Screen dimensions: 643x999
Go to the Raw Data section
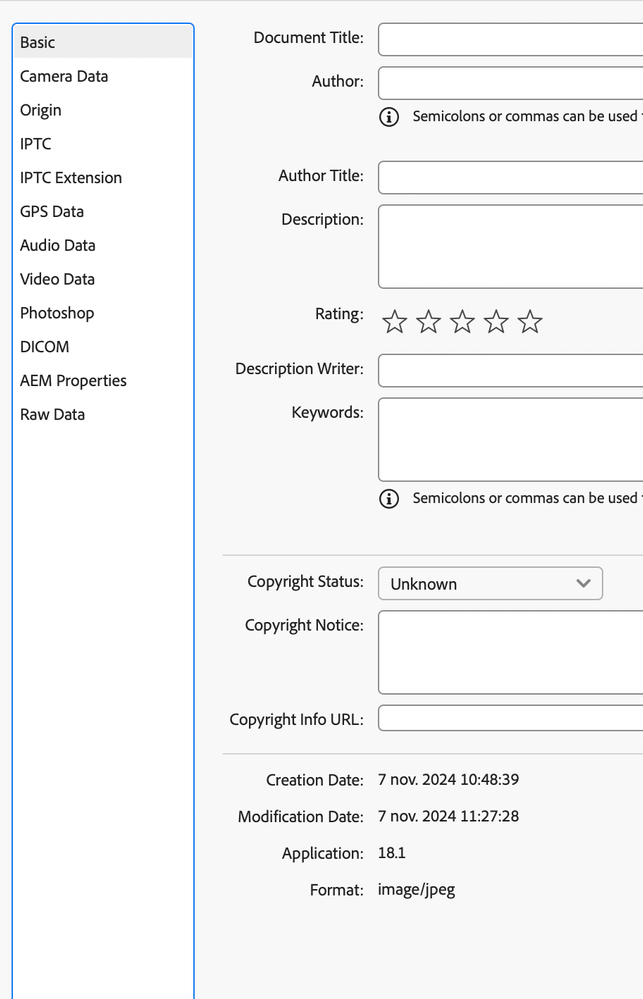click(52, 414)
